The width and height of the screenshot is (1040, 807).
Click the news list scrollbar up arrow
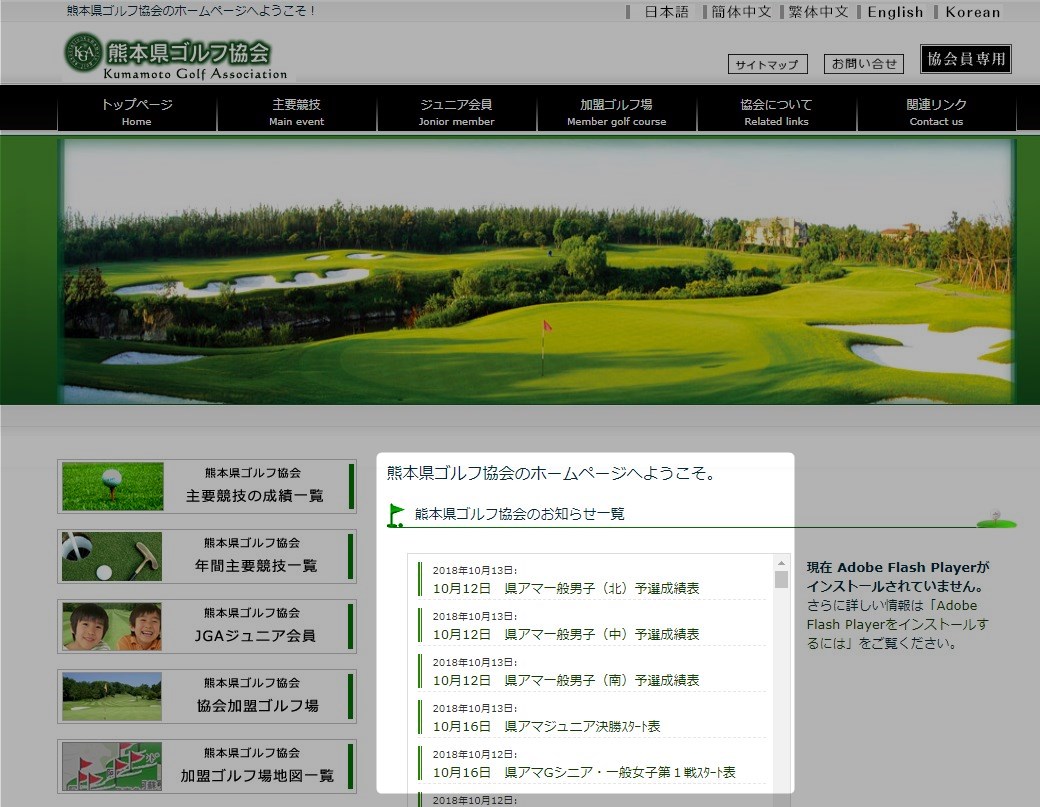click(781, 564)
